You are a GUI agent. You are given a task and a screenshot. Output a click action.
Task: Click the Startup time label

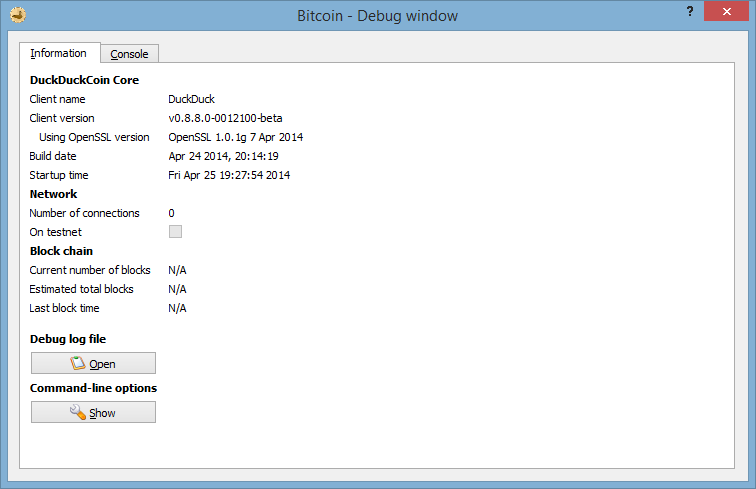(59, 175)
